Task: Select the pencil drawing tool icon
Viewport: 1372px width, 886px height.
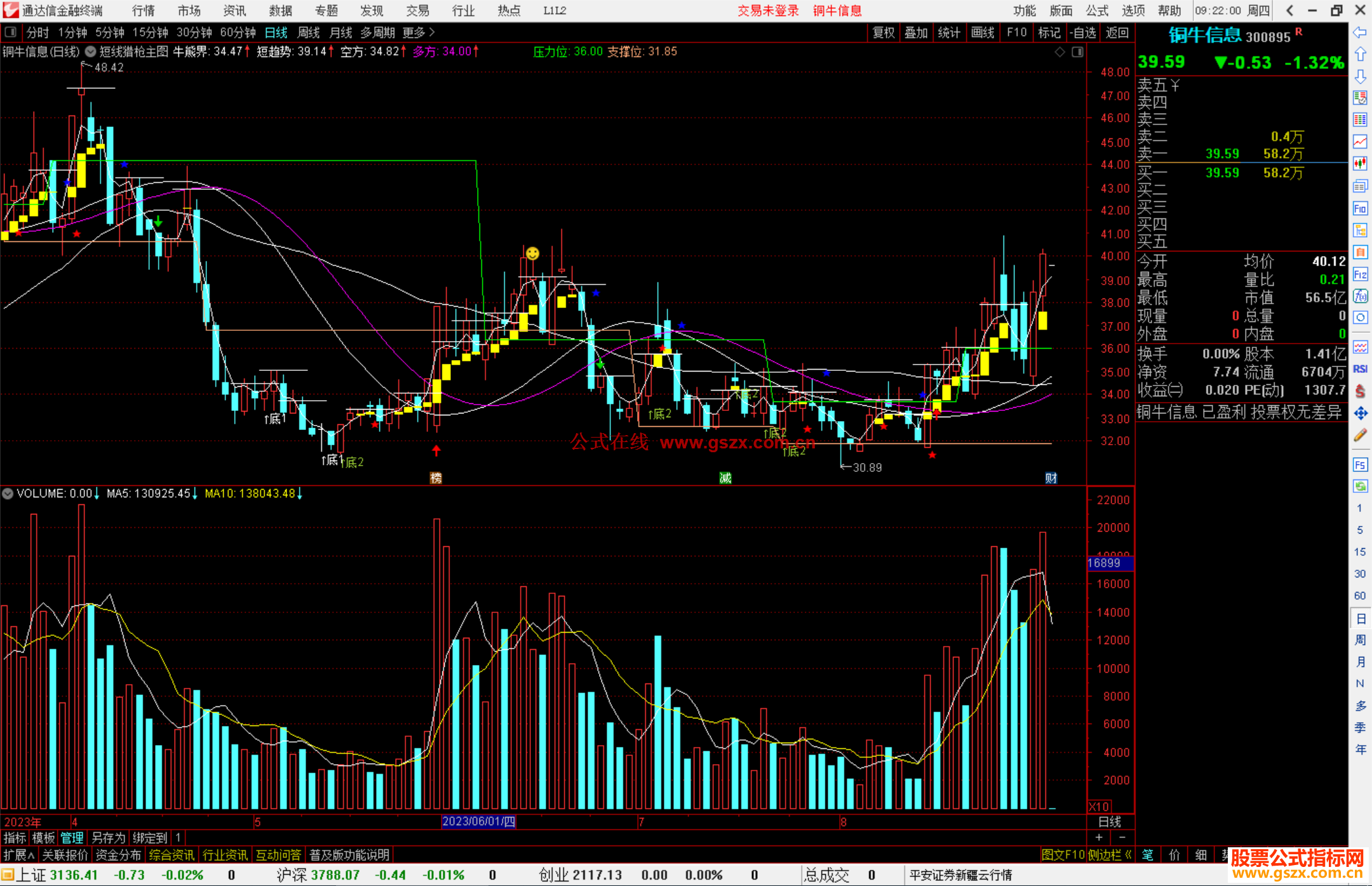Action: point(1360,436)
